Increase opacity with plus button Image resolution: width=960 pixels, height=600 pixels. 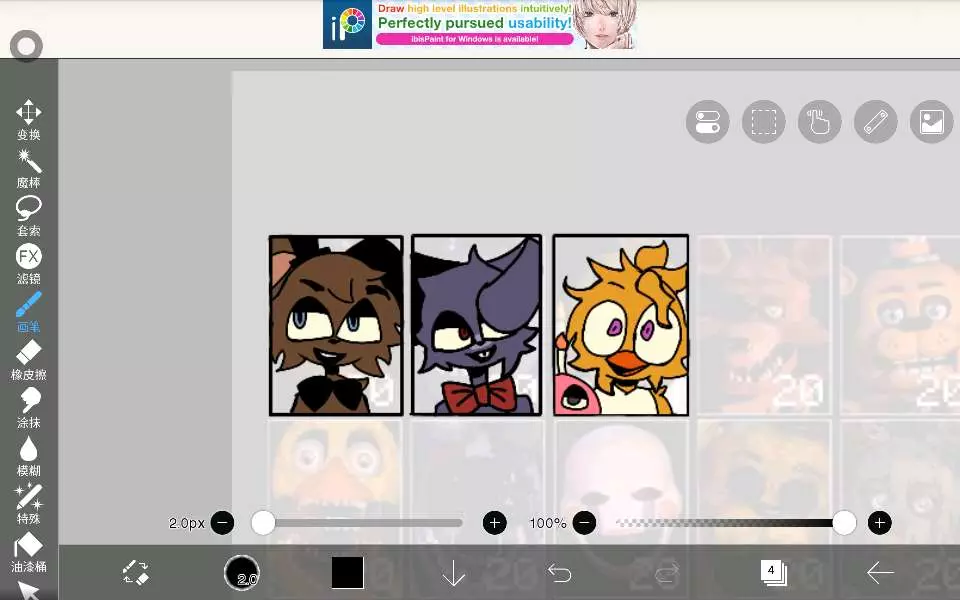880,523
